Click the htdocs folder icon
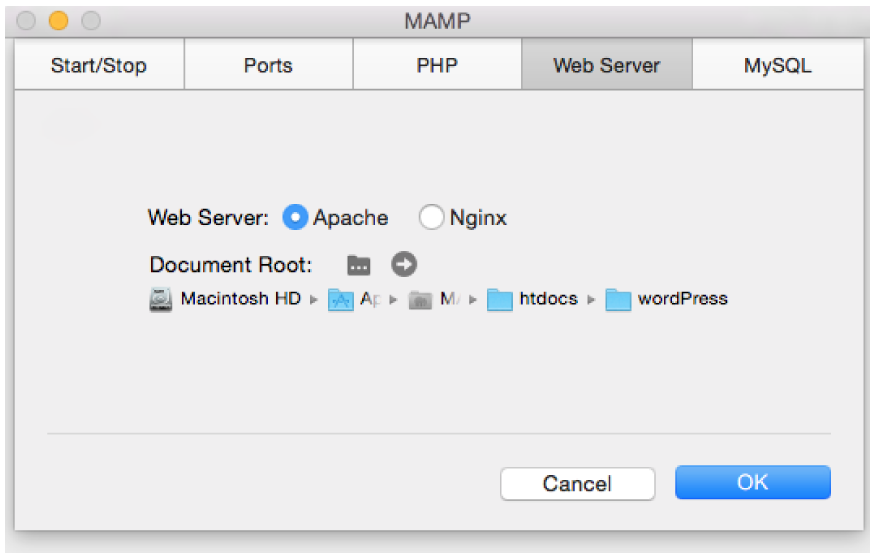Viewport: 876px width, 560px height. tap(499, 300)
